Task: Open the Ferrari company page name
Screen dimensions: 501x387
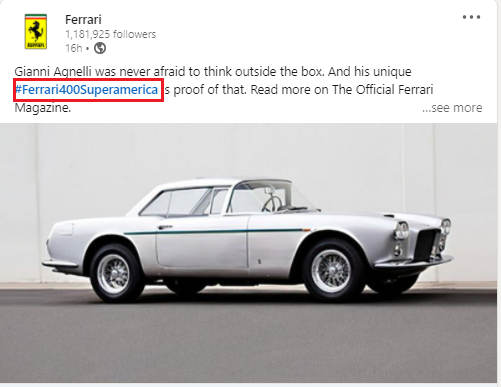Action: tap(83, 20)
